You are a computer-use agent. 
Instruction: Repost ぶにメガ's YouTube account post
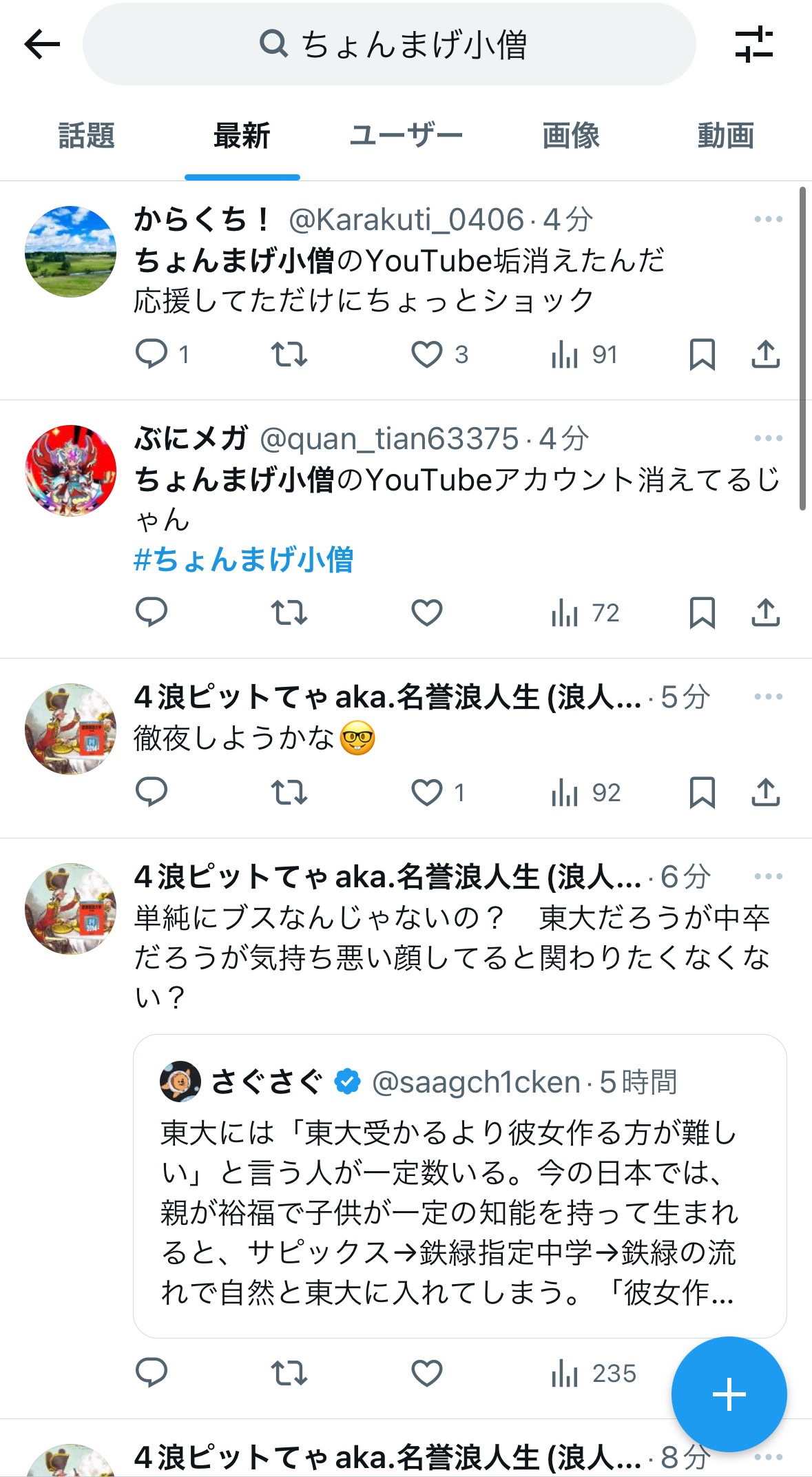tap(289, 612)
